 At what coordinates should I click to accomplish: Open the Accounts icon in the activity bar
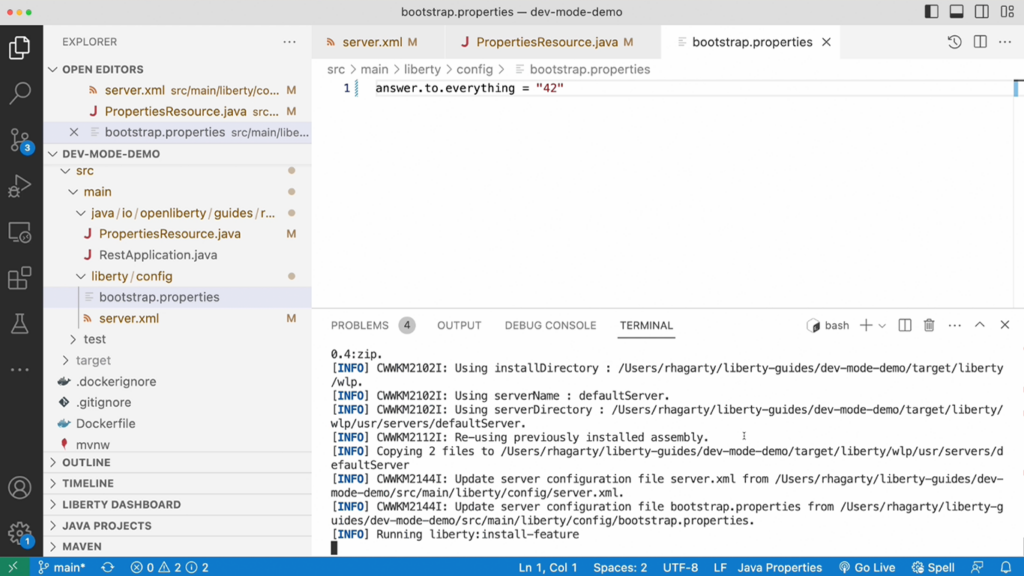pyautogui.click(x=22, y=489)
